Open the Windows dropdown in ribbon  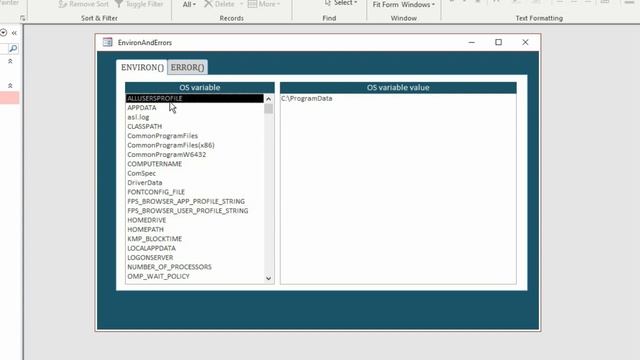pos(418,5)
